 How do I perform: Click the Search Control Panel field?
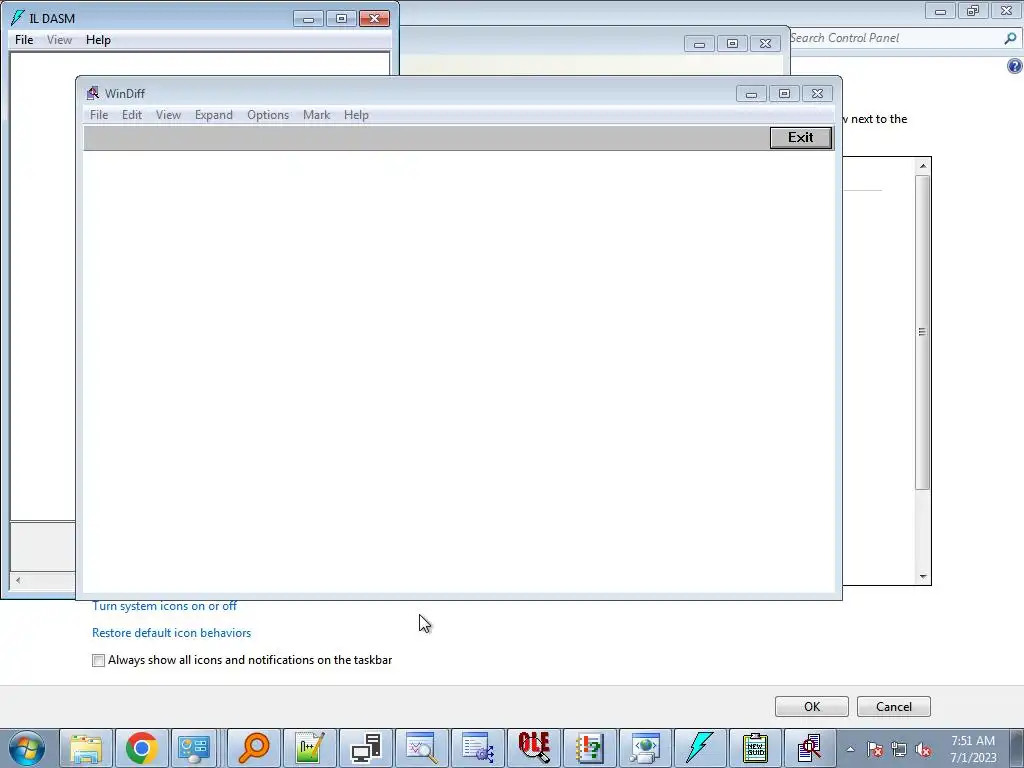pos(895,39)
